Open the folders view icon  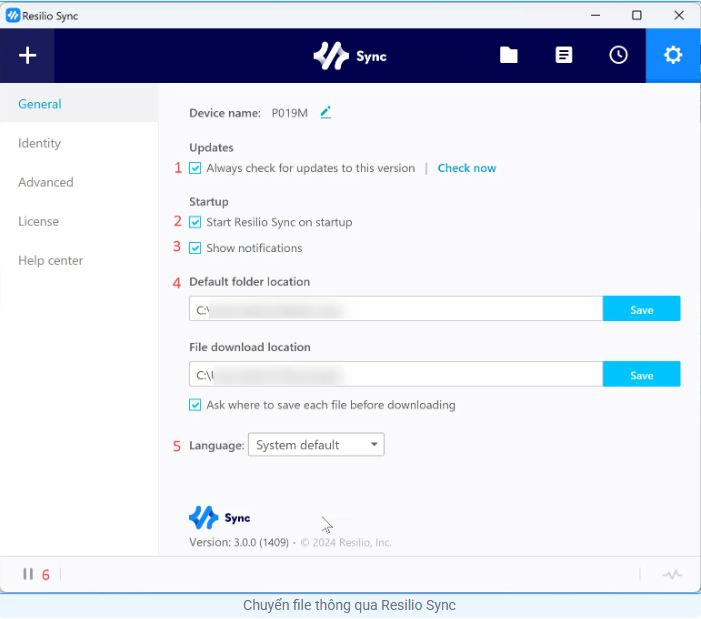509,55
